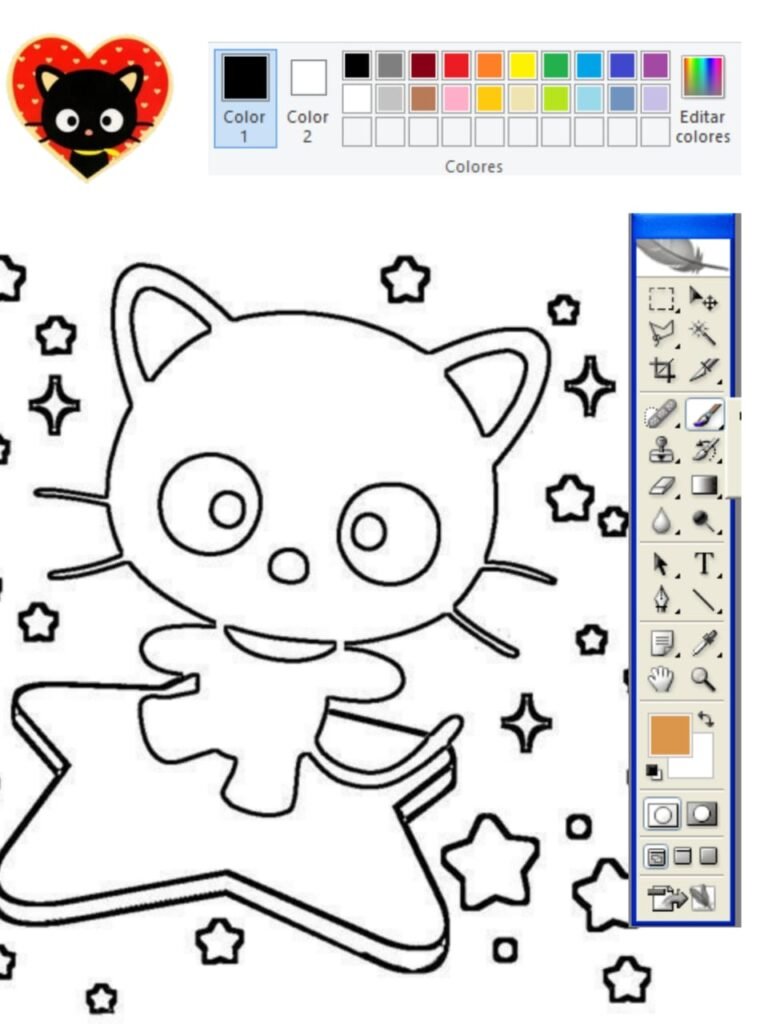Choose the Gradient tool
Viewport: 768px width, 1024px height.
tap(705, 485)
